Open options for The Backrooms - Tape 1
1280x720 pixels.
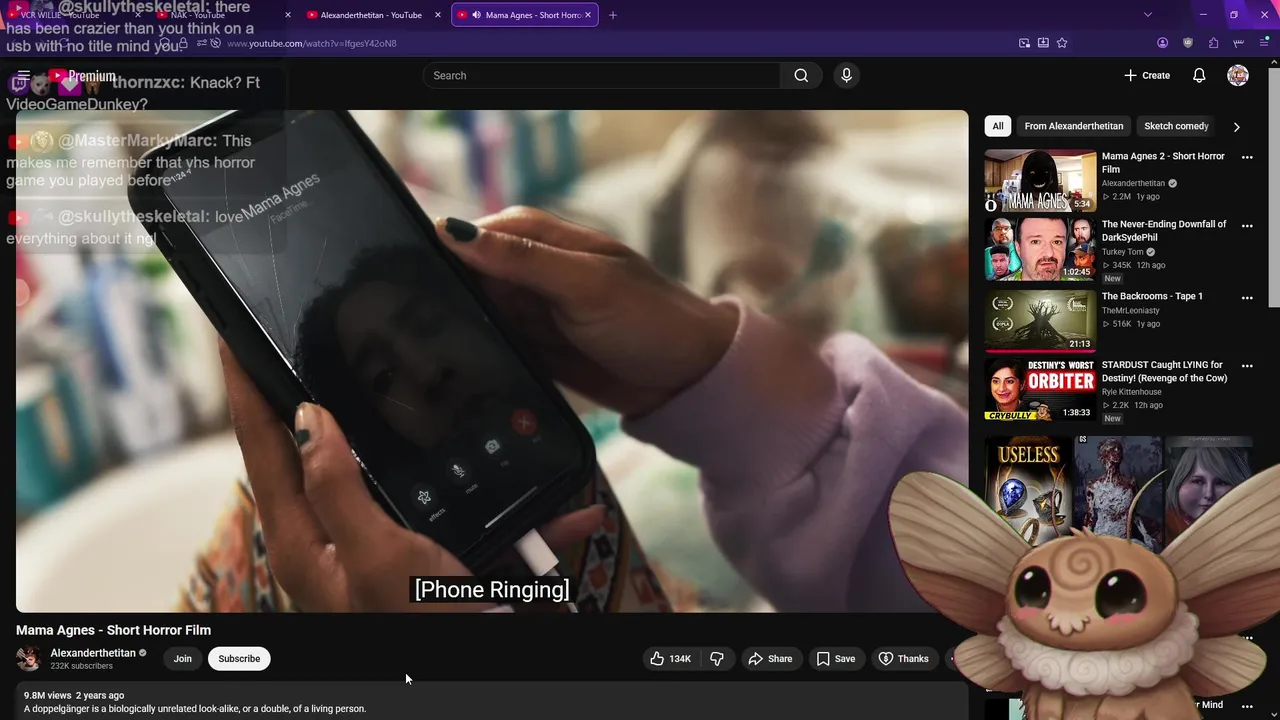1247,298
